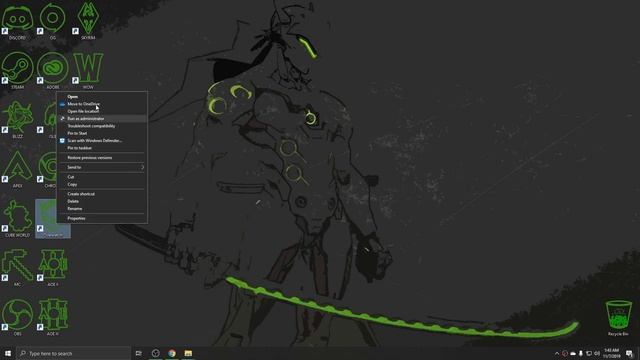Click the red circular system tray icon
Viewport: 640px width, 360px height.
[565, 353]
